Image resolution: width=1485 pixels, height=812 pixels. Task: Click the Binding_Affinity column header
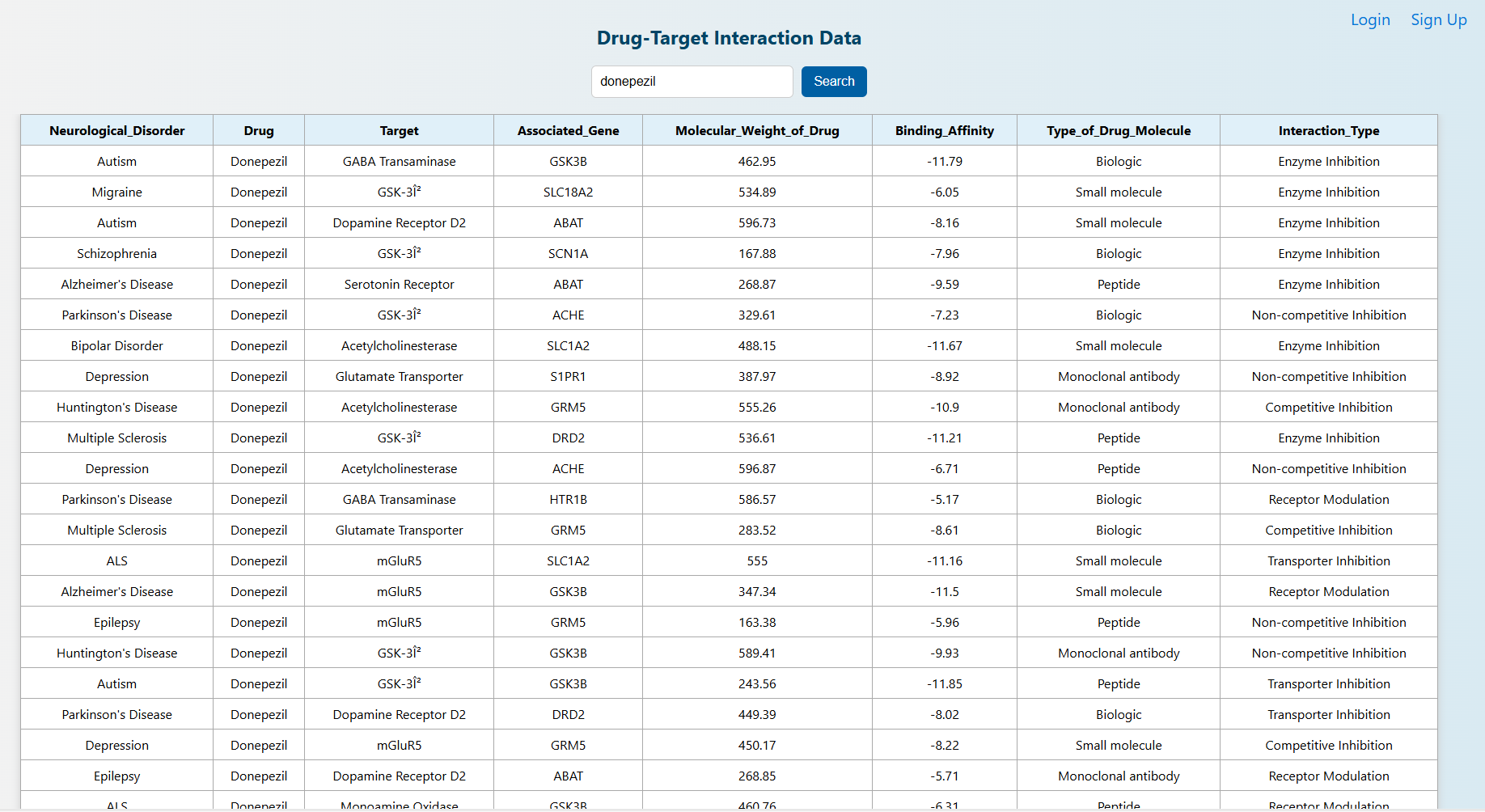[x=945, y=130]
